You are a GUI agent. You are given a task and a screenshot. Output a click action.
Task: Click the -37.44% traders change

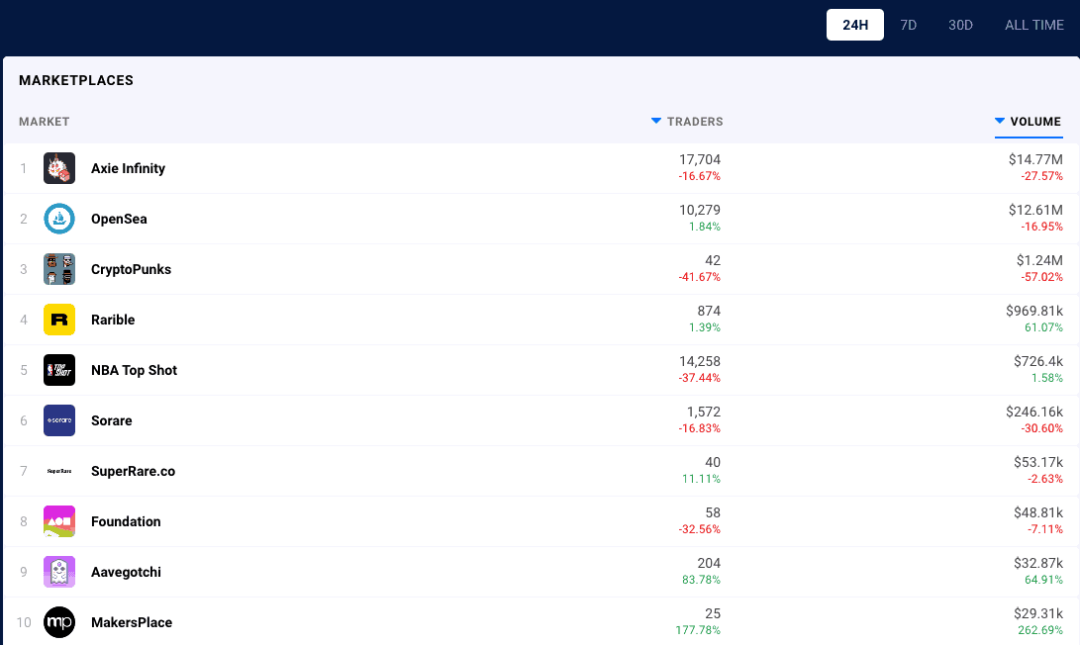click(700, 378)
